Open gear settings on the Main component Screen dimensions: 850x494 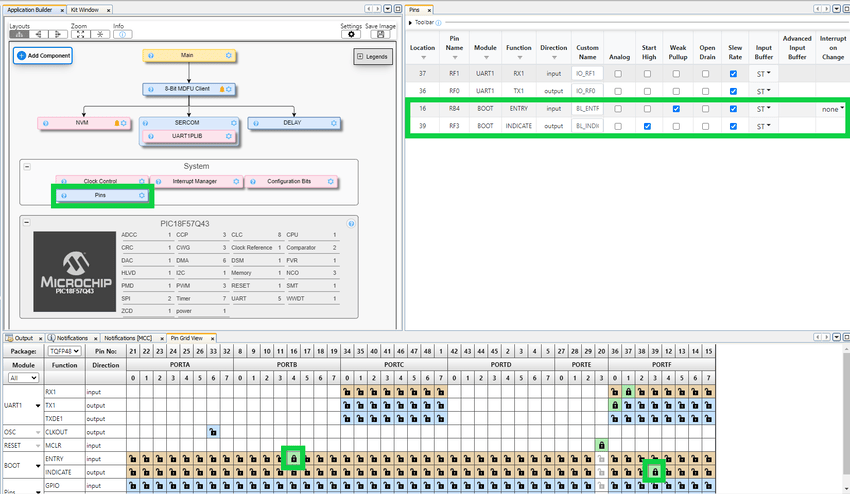[x=229, y=55]
